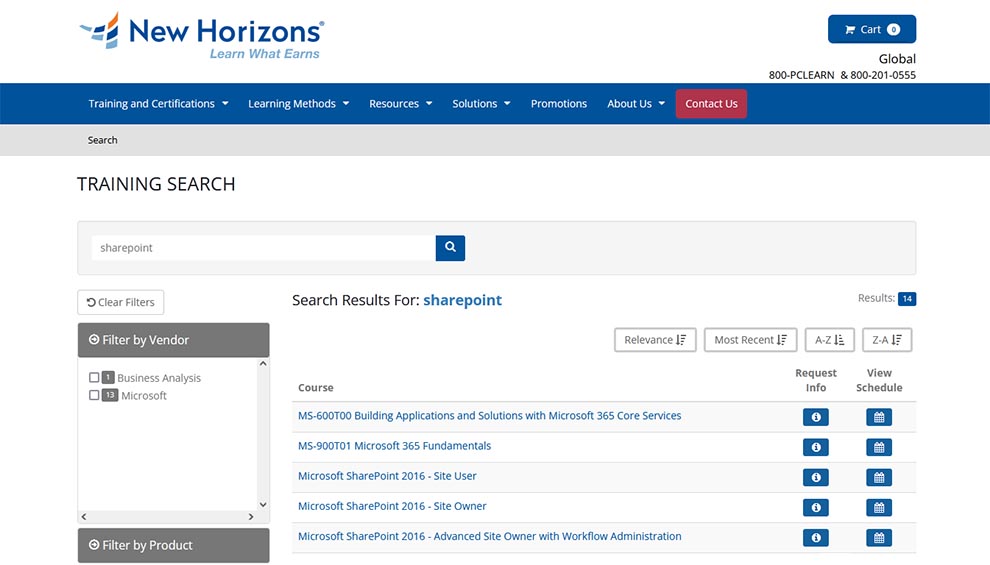Open MS-900T01 Microsoft 365 Fundamentals link
Screen dimensions: 990x565
(394, 446)
